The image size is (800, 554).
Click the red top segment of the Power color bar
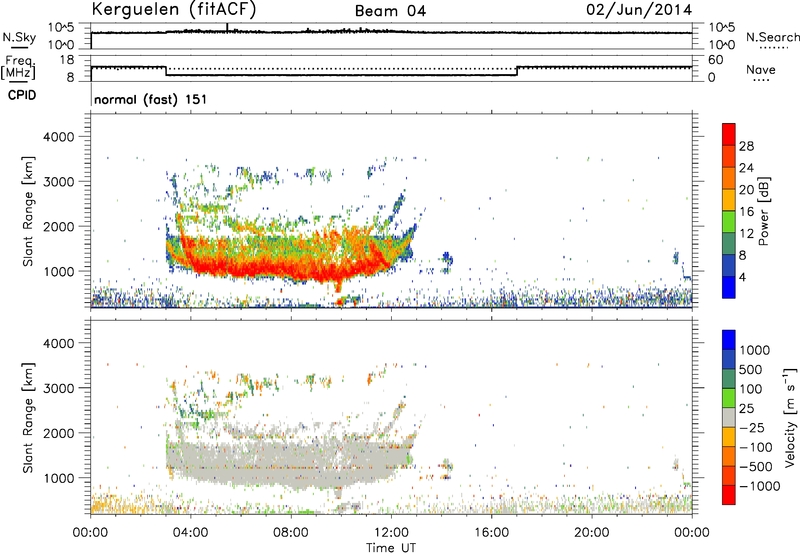click(729, 134)
